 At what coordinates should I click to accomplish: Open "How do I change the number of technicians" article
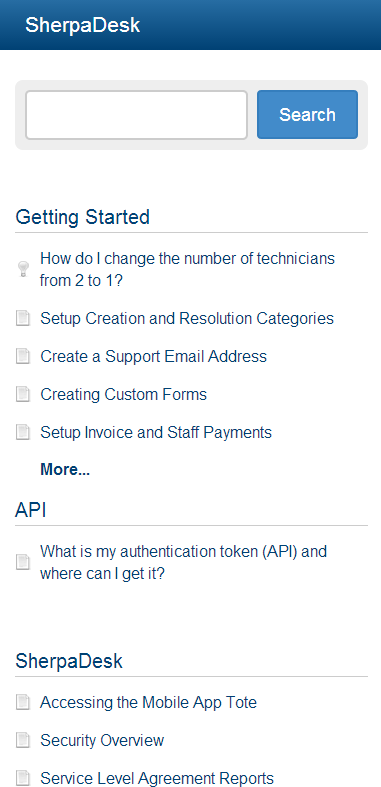[x=187, y=270]
